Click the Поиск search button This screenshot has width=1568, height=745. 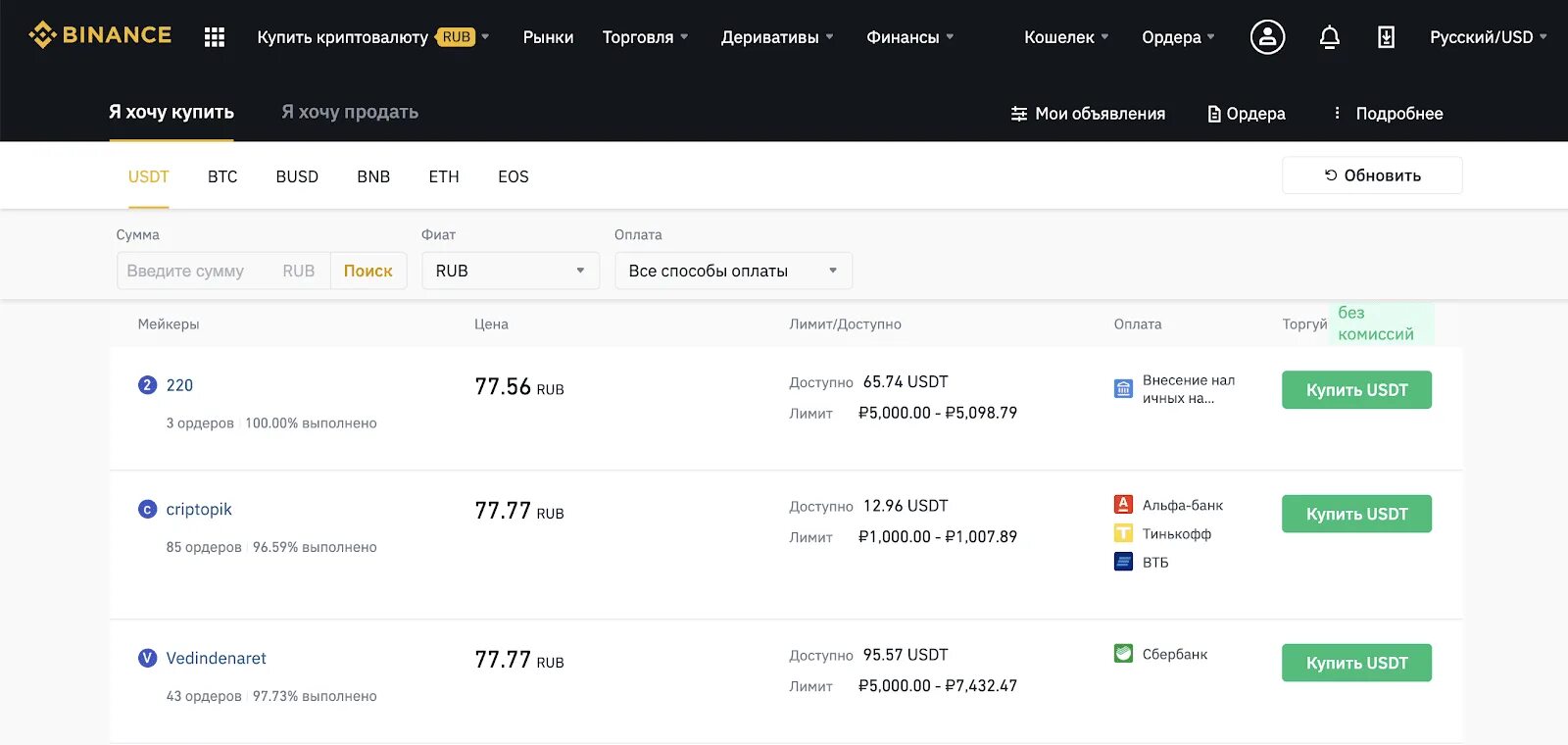(x=368, y=271)
